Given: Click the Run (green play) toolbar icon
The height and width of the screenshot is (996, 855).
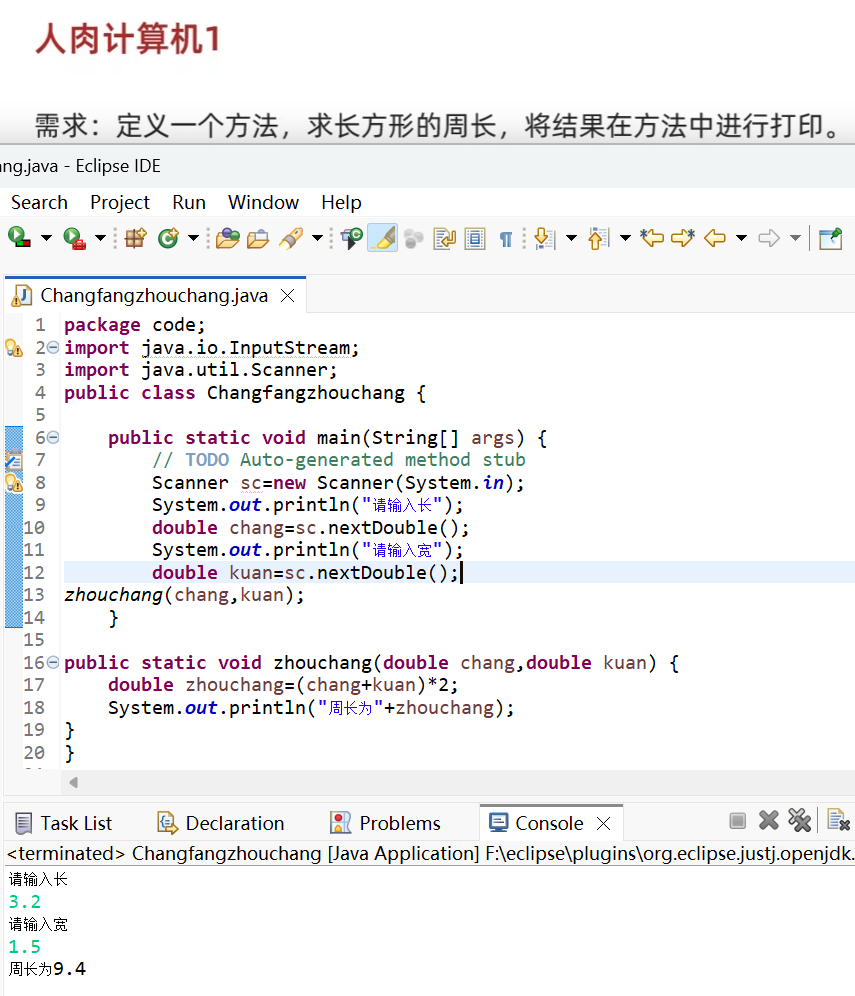Looking at the screenshot, I should click(19, 238).
